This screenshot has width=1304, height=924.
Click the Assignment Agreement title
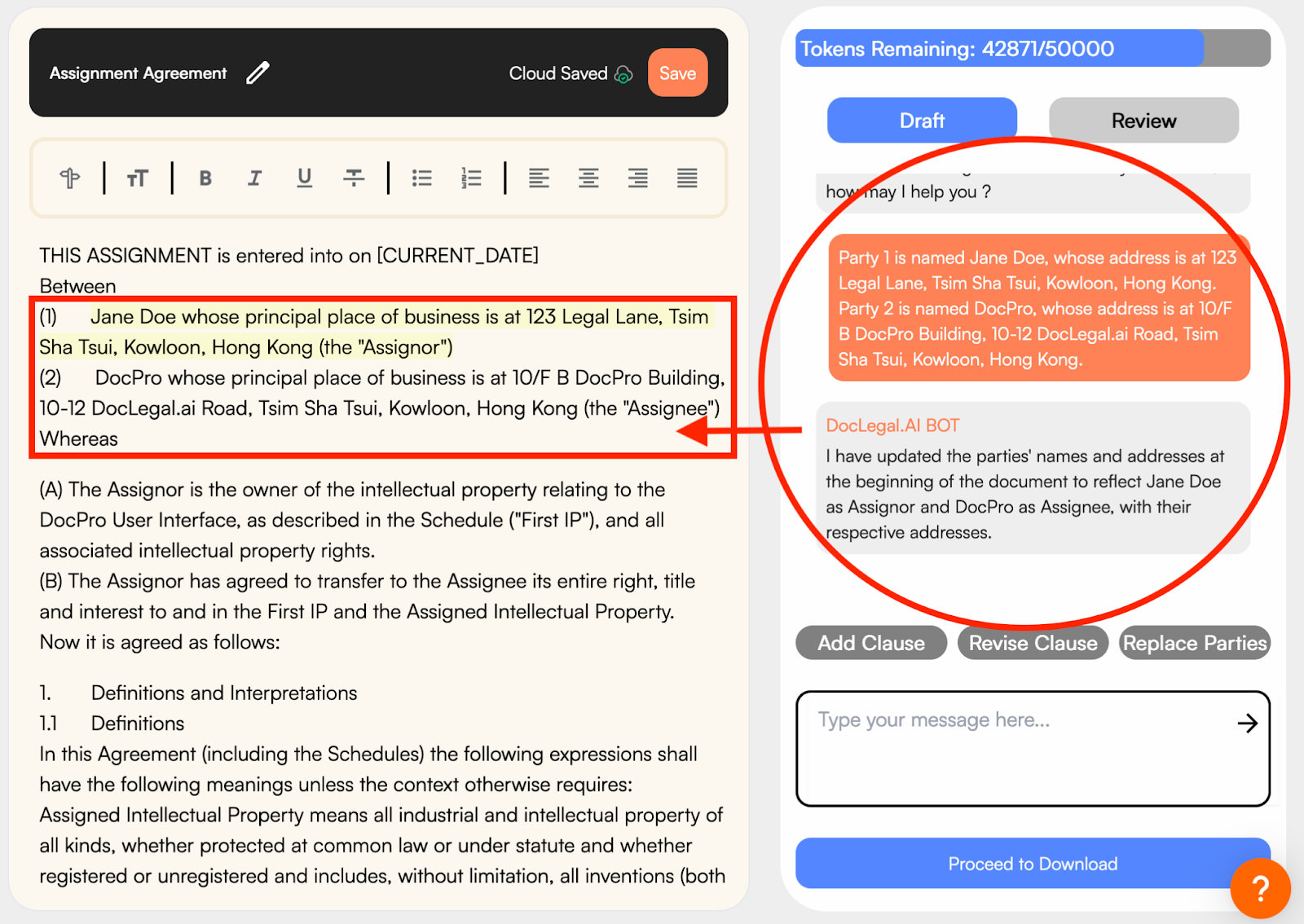(138, 73)
